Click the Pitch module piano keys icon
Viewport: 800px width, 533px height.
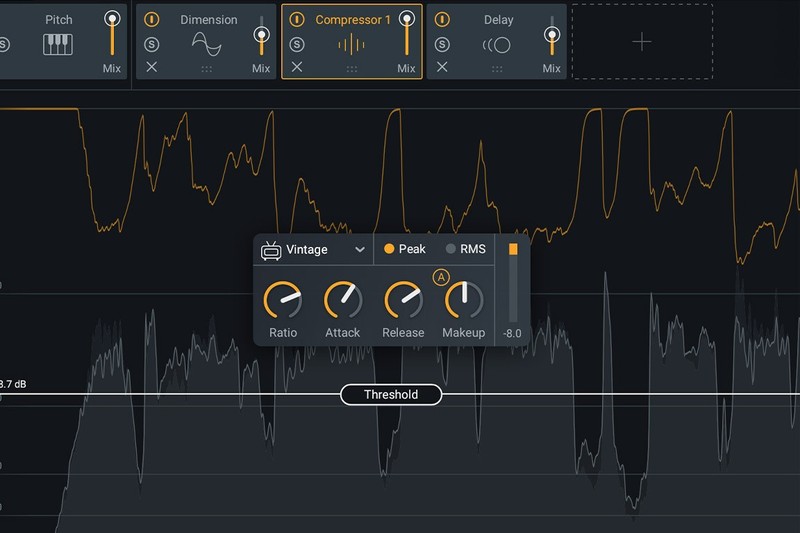click(x=58, y=45)
